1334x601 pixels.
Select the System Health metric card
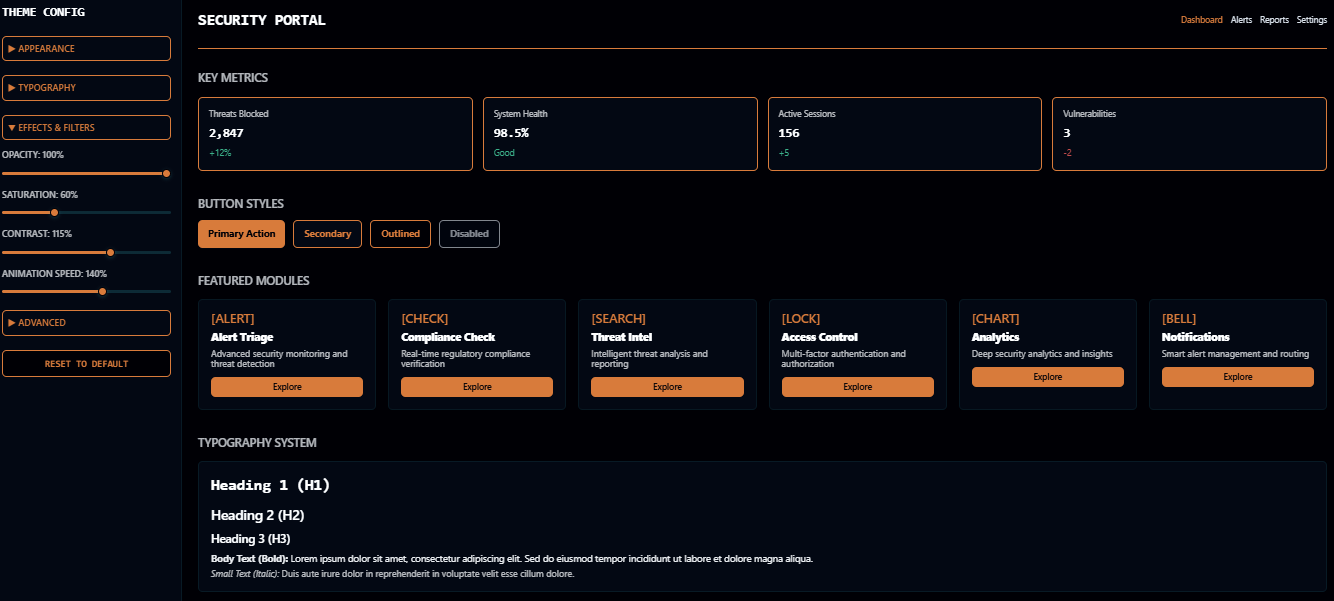(x=620, y=134)
